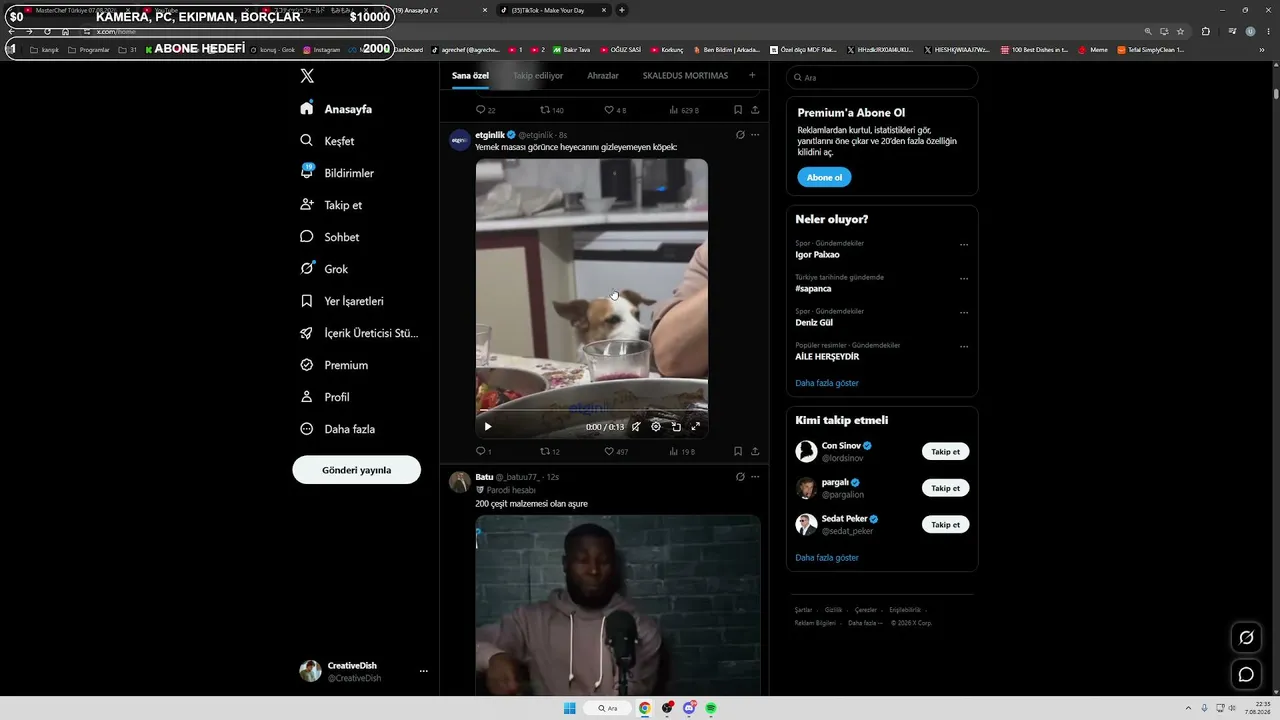The image size is (1280, 720).
Task: Open the floating Grok button
Action: 1246,638
